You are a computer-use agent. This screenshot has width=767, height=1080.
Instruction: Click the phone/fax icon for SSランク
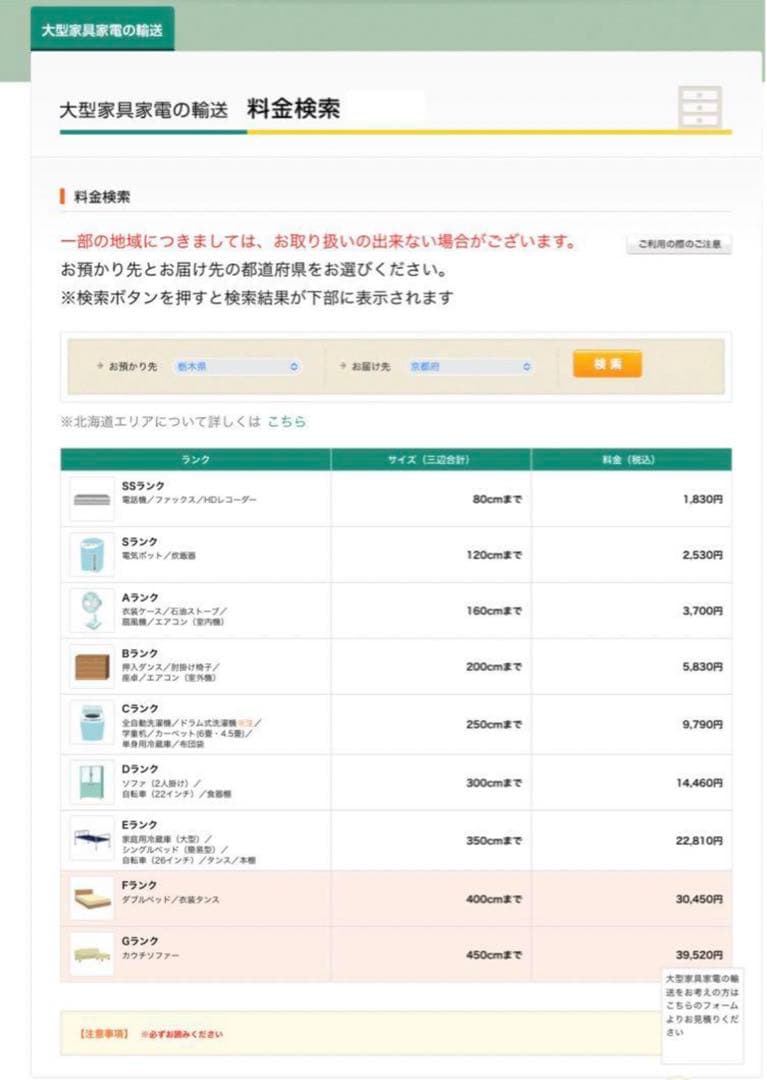pyautogui.click(x=90, y=500)
